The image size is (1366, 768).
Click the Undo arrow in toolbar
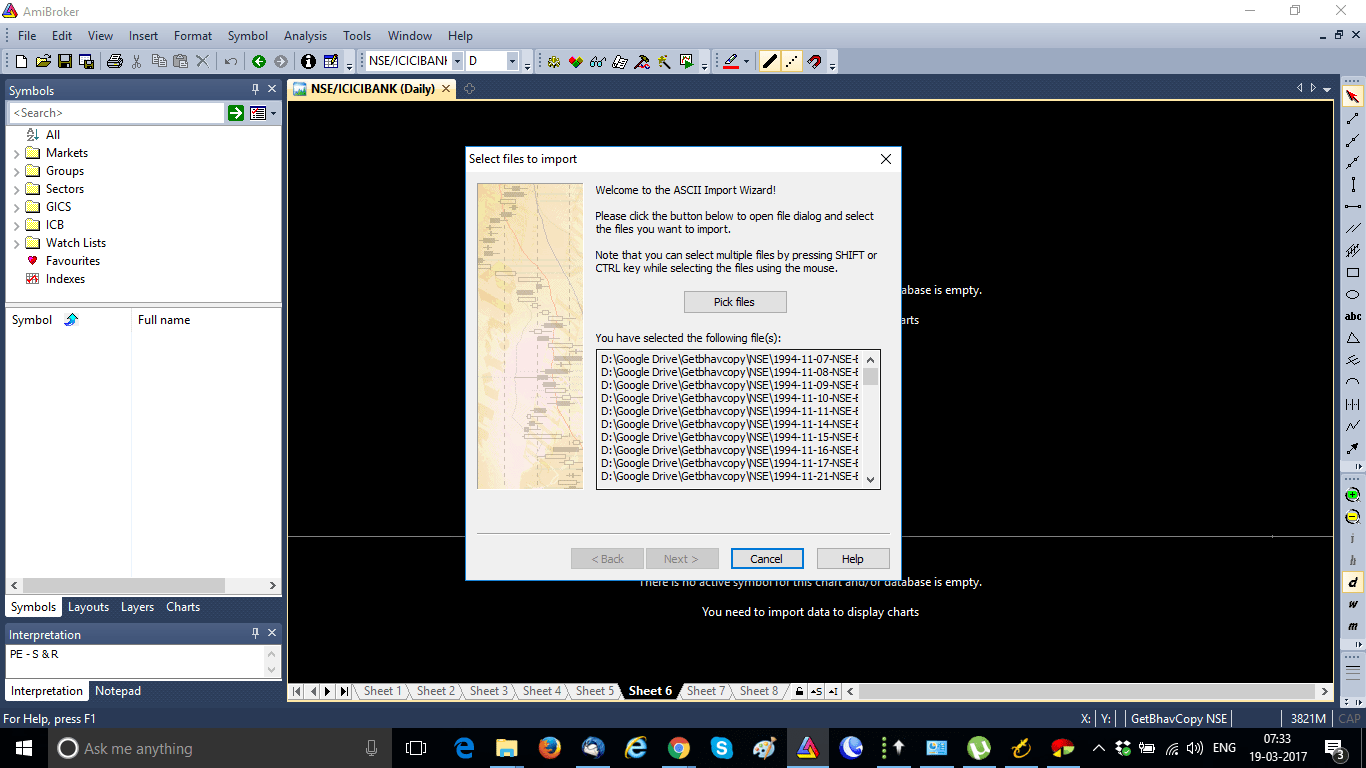pyautogui.click(x=231, y=61)
